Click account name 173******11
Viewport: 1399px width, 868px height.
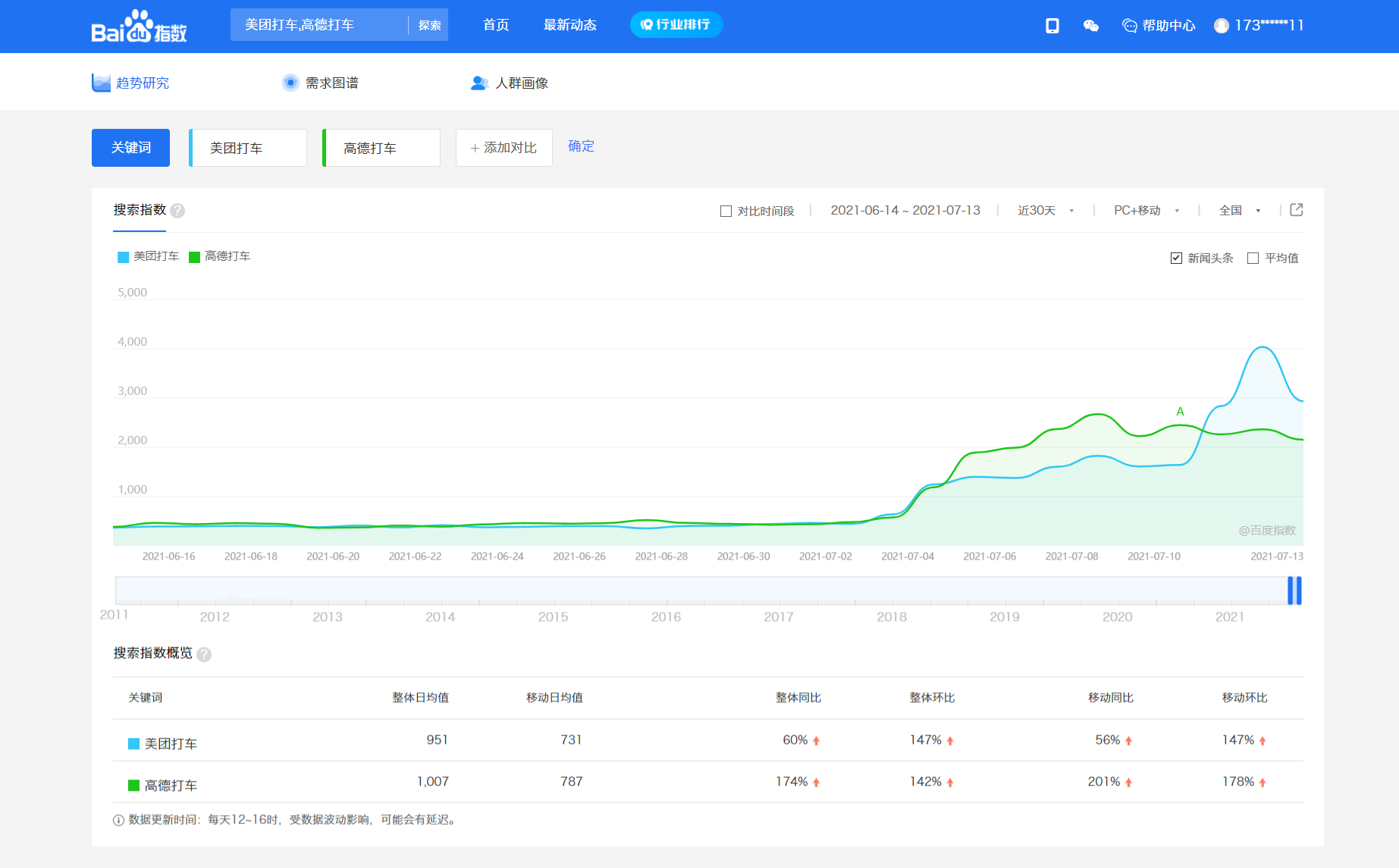pos(1269,25)
